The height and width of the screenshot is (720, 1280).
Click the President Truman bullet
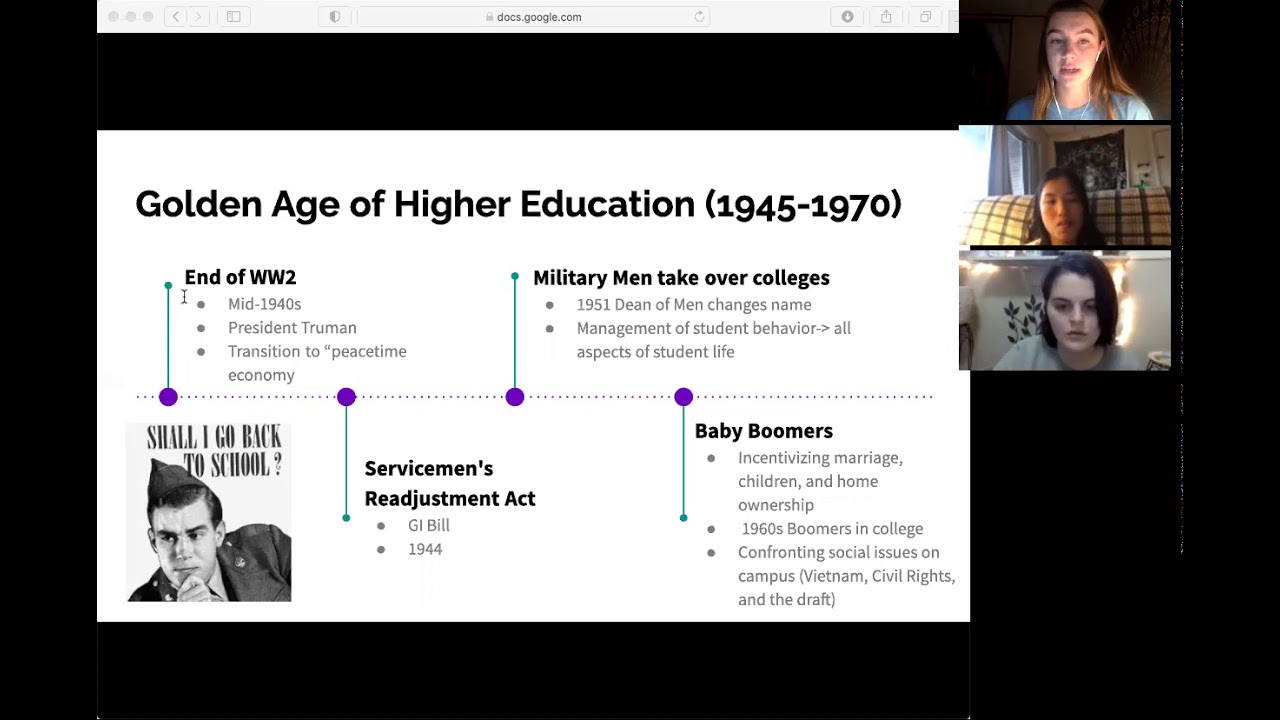point(292,328)
